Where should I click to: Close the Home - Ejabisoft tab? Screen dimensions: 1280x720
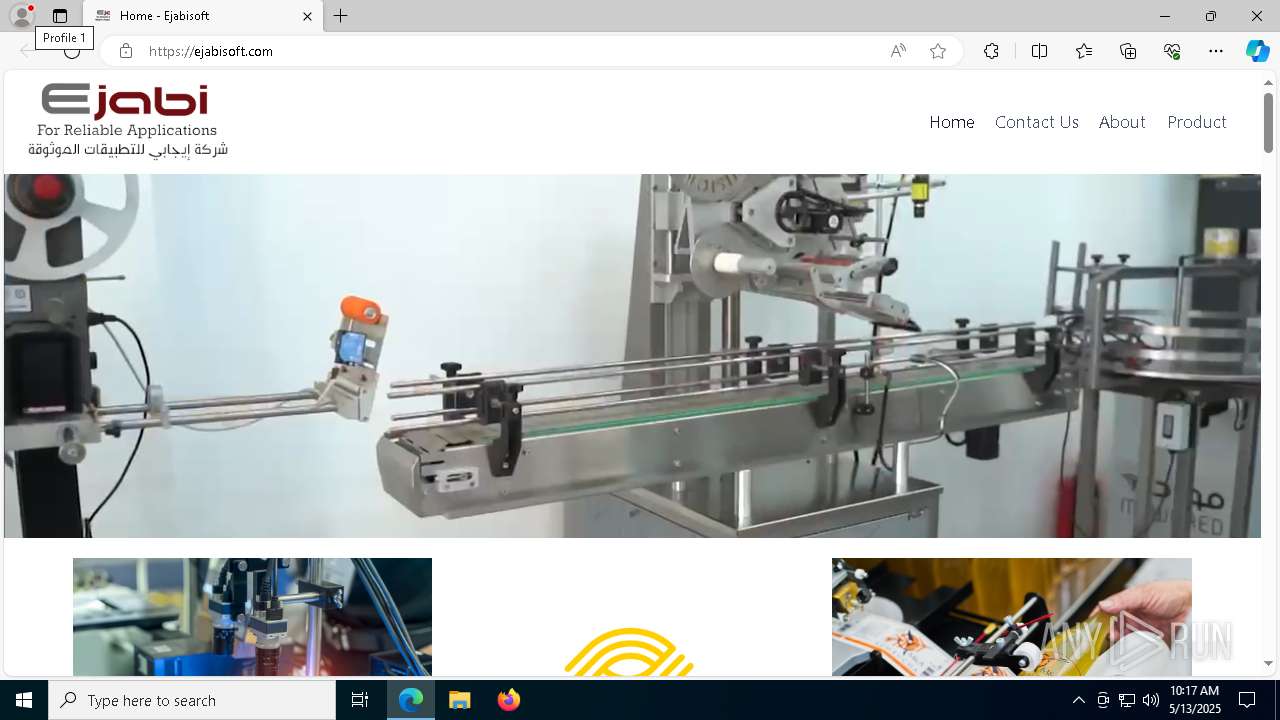pyautogui.click(x=308, y=16)
